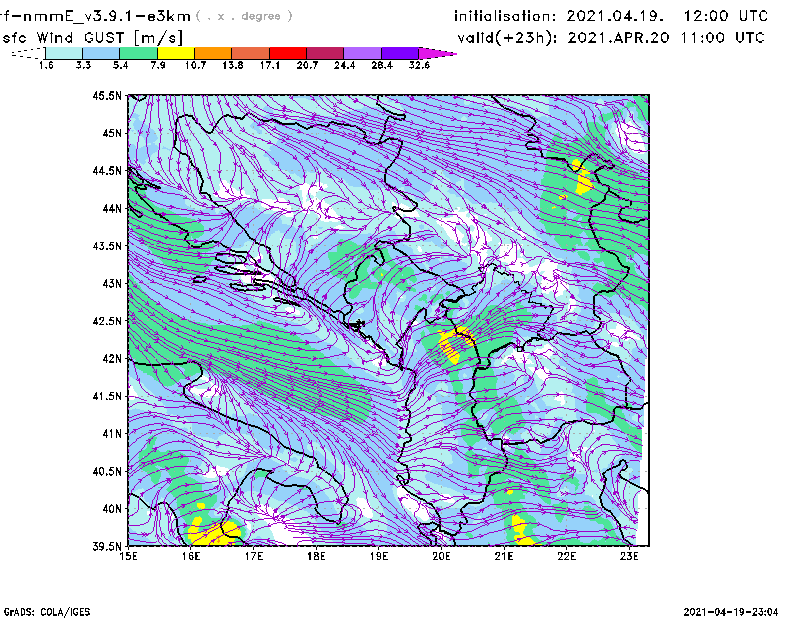800x618 pixels.
Task: Click the 40N latitude label
Action: click(112, 509)
